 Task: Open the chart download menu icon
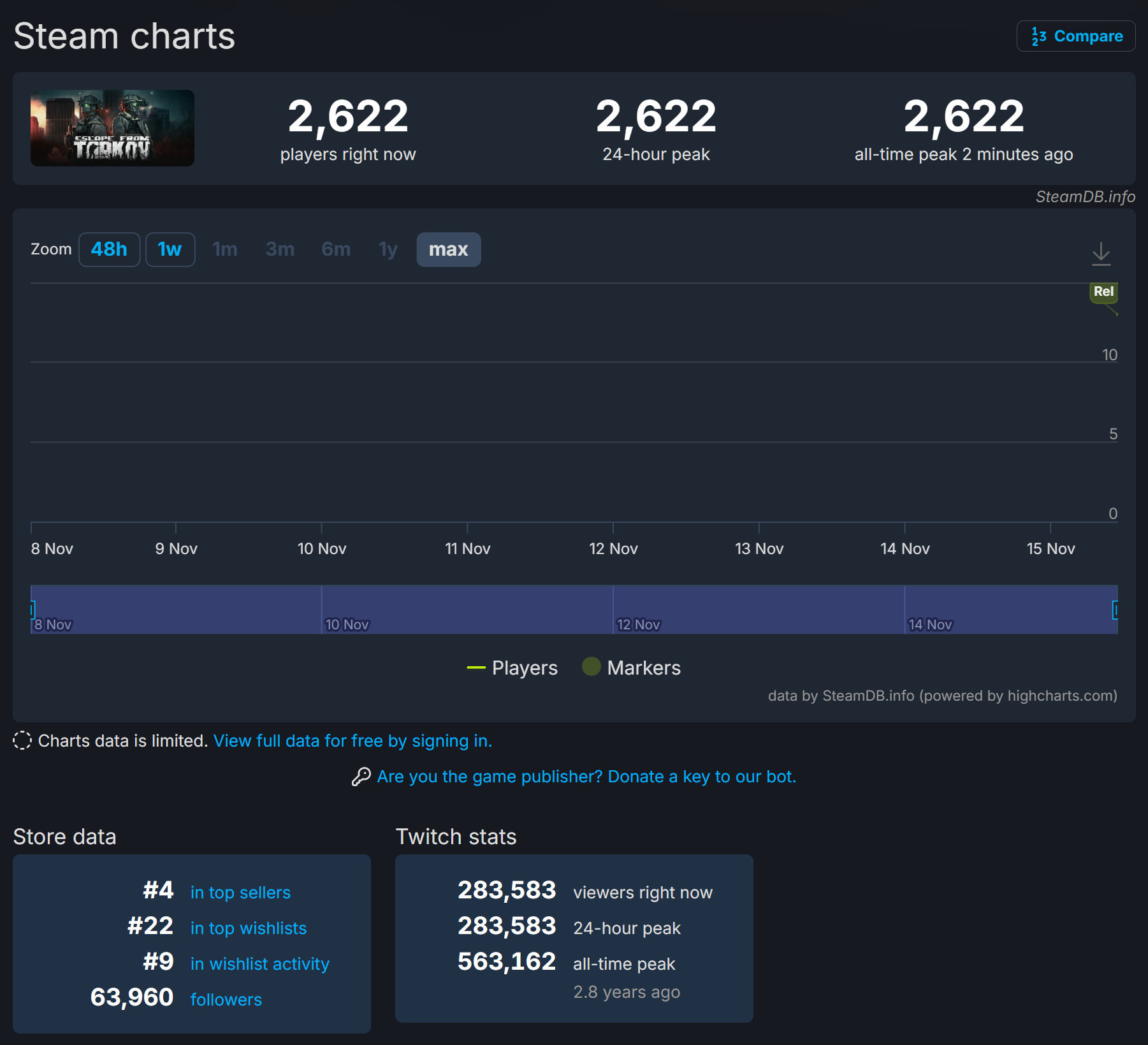point(1101,253)
